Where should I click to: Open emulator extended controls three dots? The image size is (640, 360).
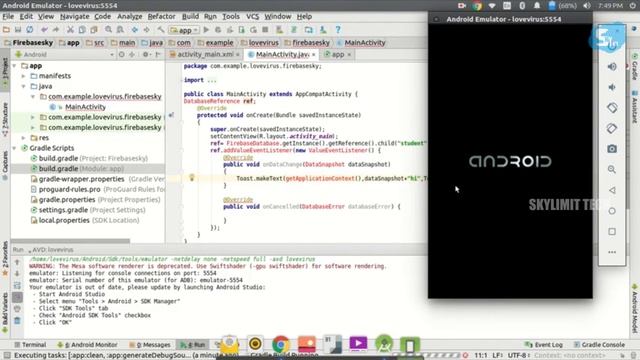tap(612, 252)
